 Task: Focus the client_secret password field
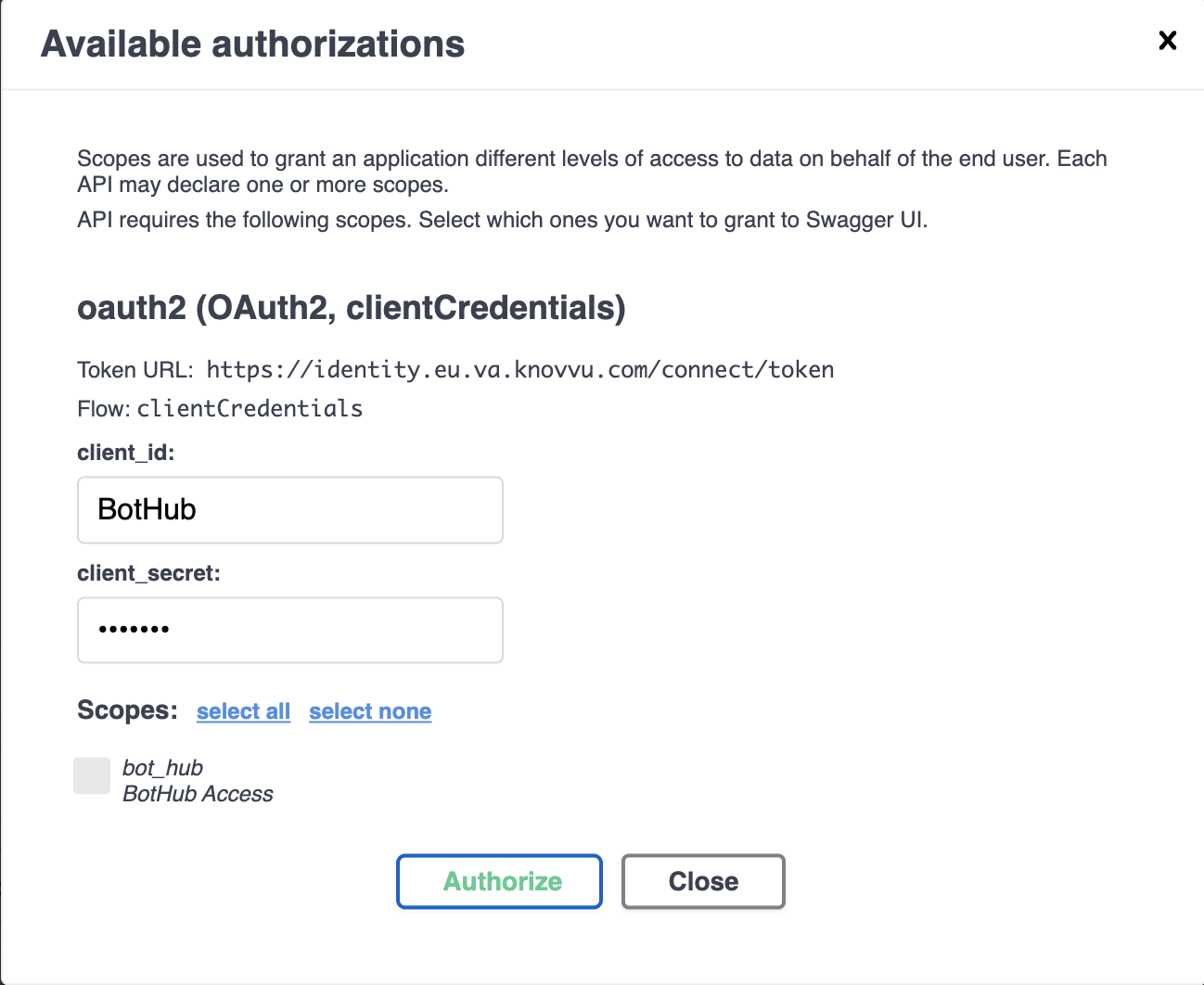point(289,631)
